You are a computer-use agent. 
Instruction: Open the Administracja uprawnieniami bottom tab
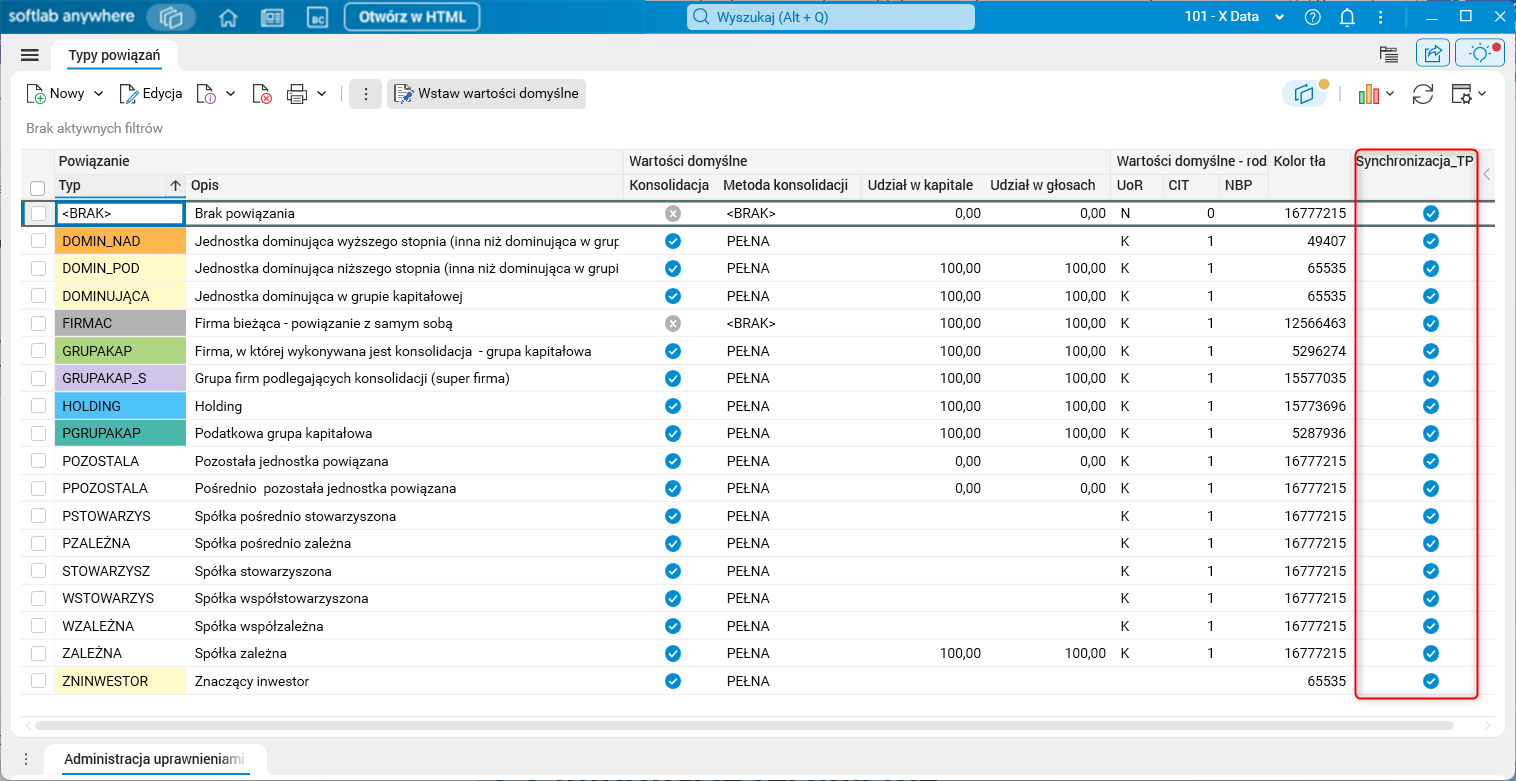pyautogui.click(x=154, y=760)
